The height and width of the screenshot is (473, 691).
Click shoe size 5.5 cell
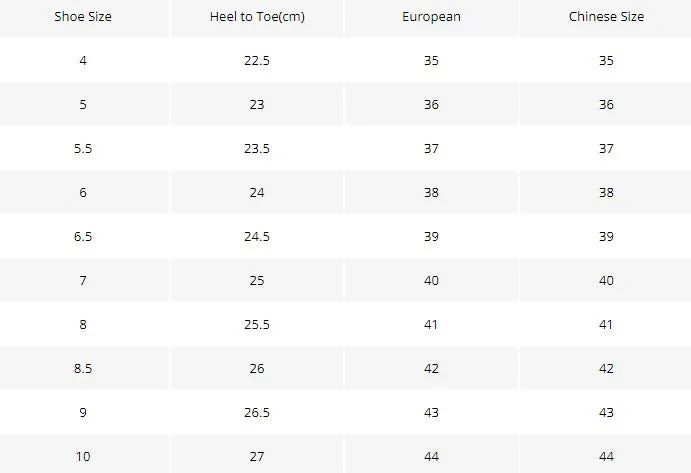click(x=83, y=149)
